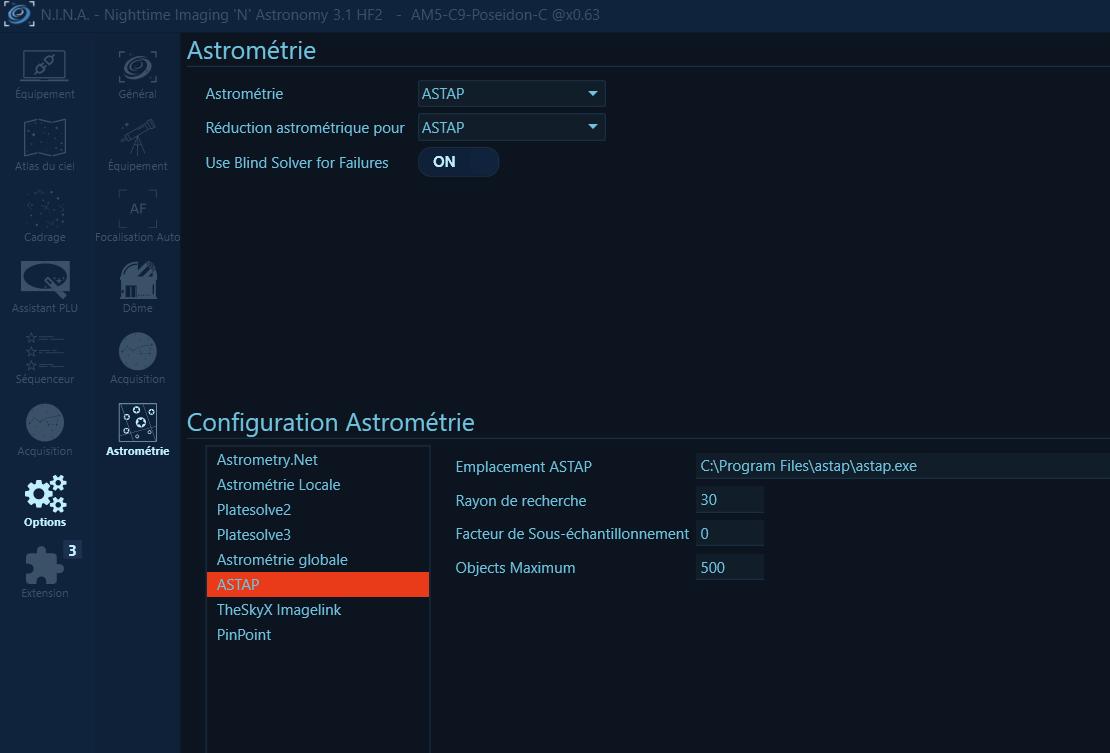Click the Rayon de recherche field

pyautogui.click(x=729, y=500)
